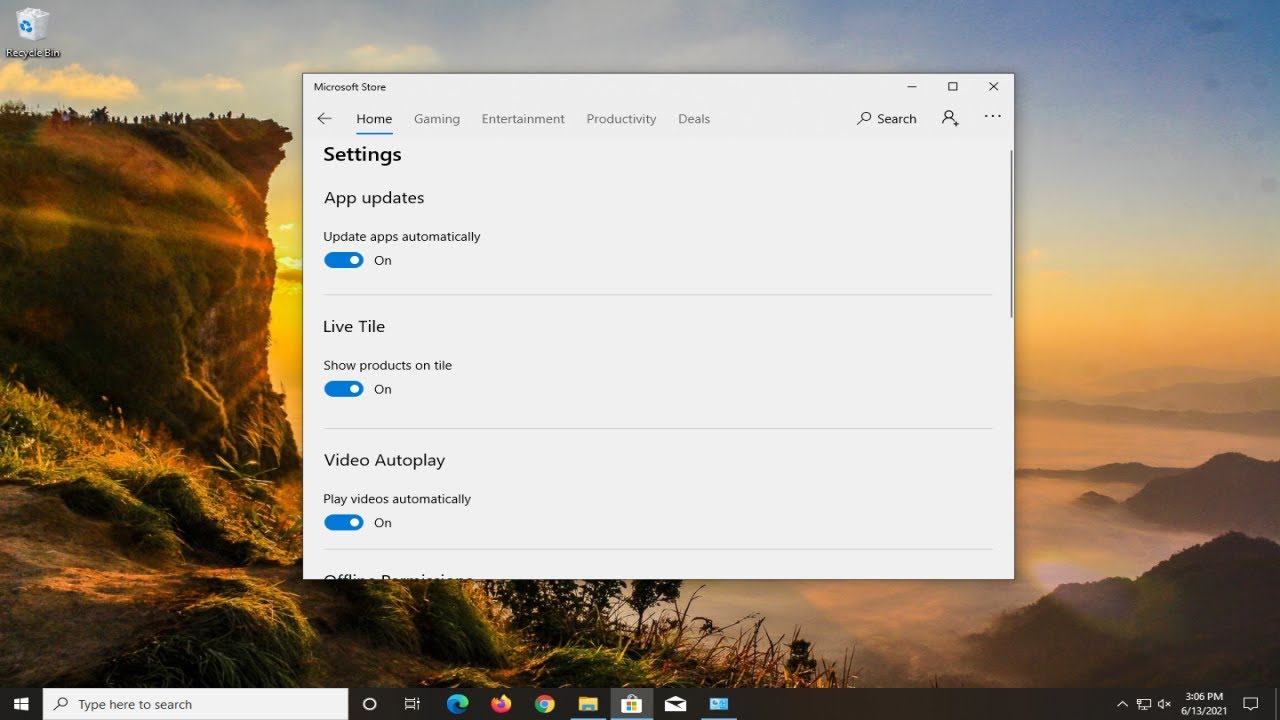The height and width of the screenshot is (720, 1280).
Task: Click the Store settings vertical scrollbar
Action: [1011, 233]
